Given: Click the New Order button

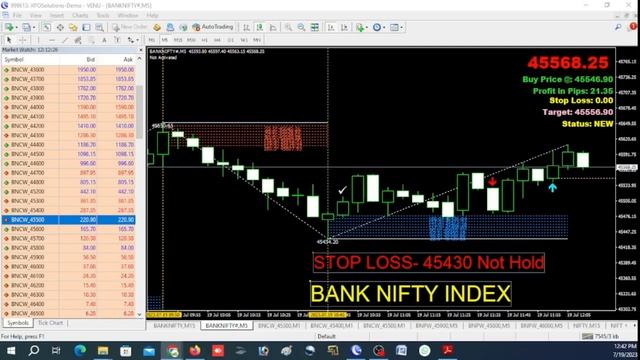Looking at the screenshot, I should click(x=130, y=27).
